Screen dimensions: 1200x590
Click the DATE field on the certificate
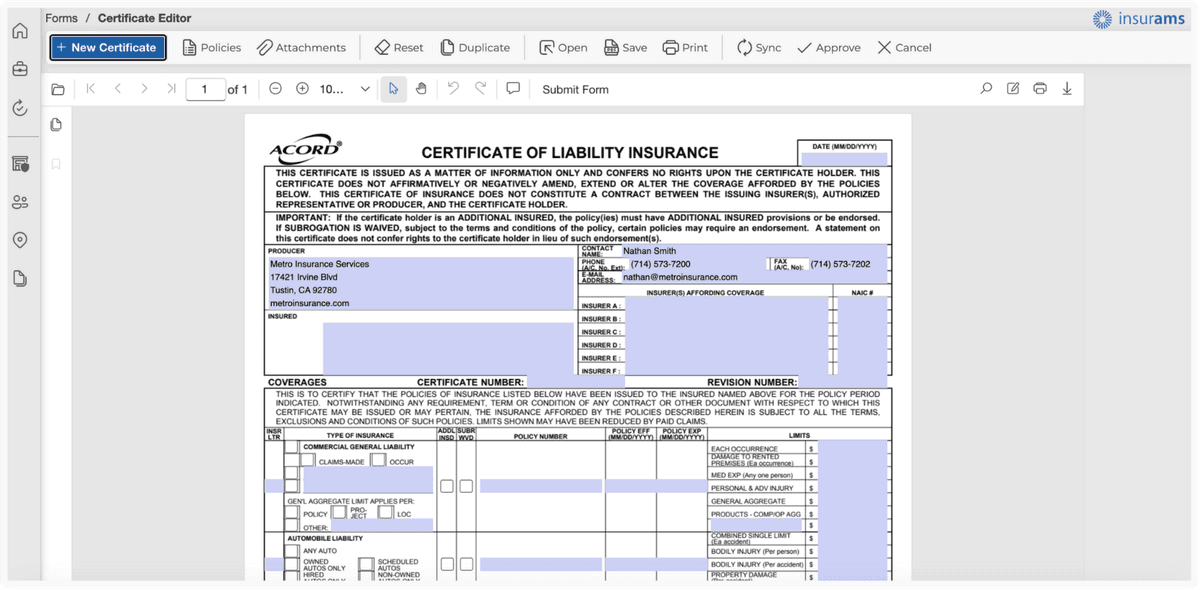[843, 159]
